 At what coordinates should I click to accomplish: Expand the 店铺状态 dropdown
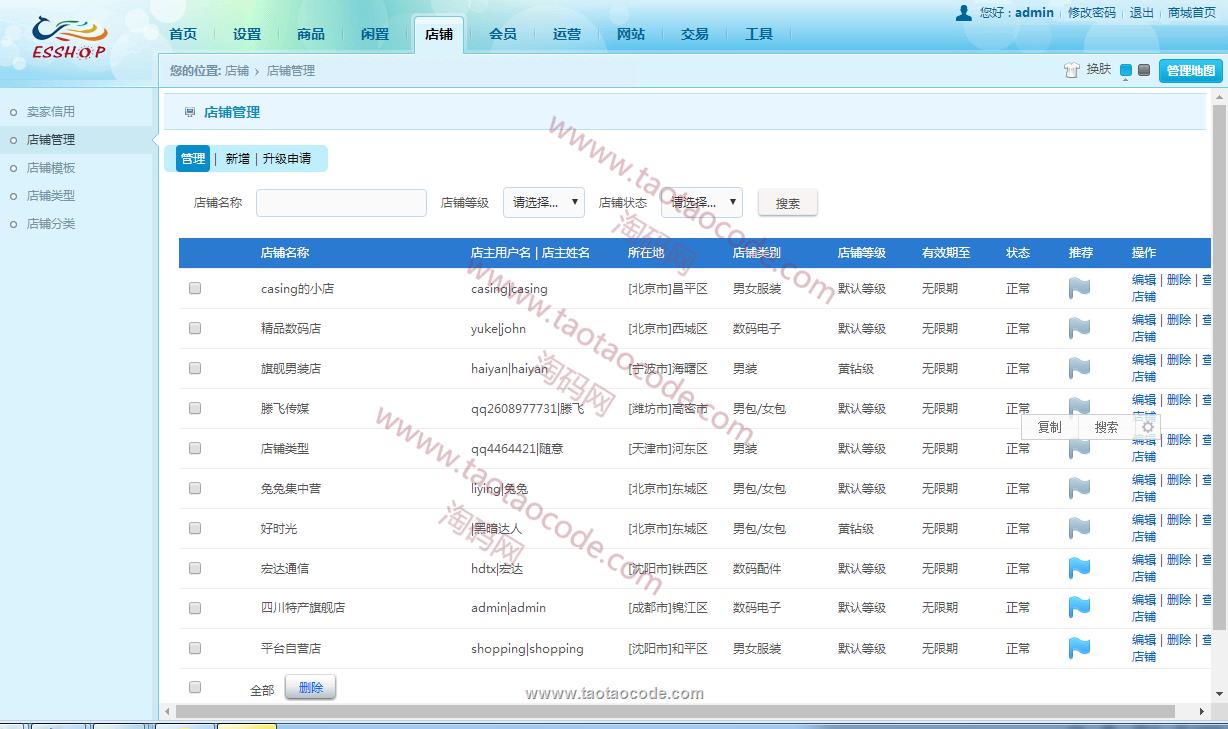pyautogui.click(x=706, y=202)
